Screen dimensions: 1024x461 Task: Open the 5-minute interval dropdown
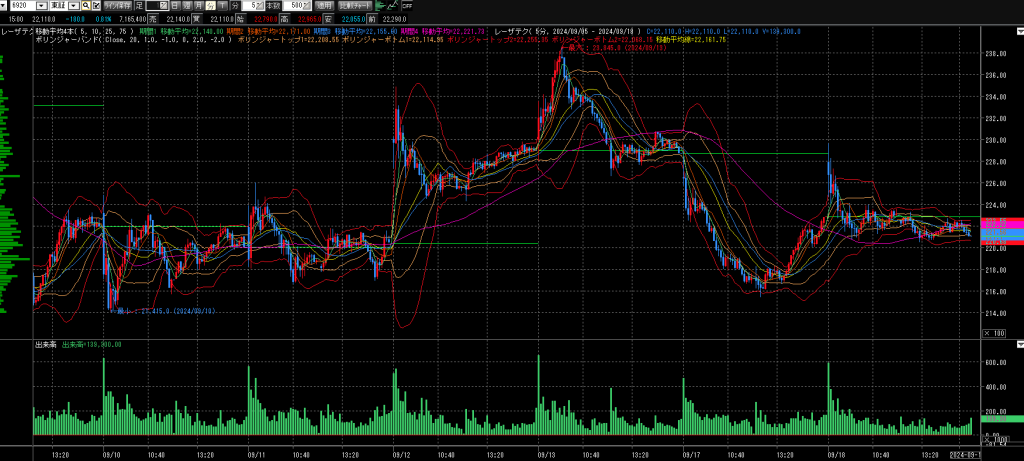point(261,6)
